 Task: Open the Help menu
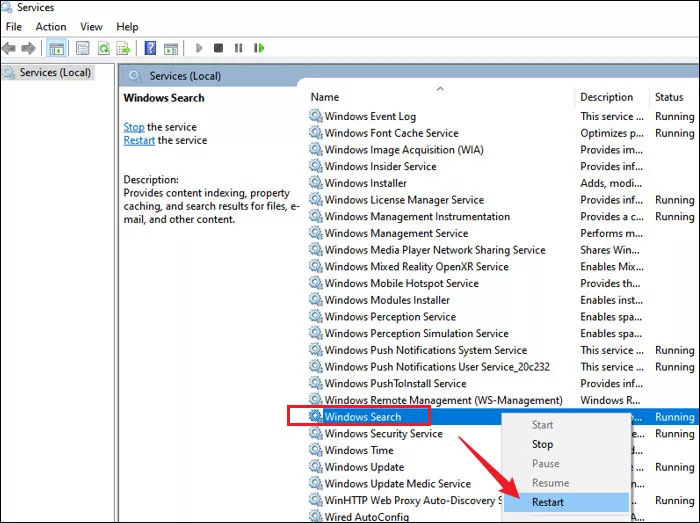click(x=127, y=27)
